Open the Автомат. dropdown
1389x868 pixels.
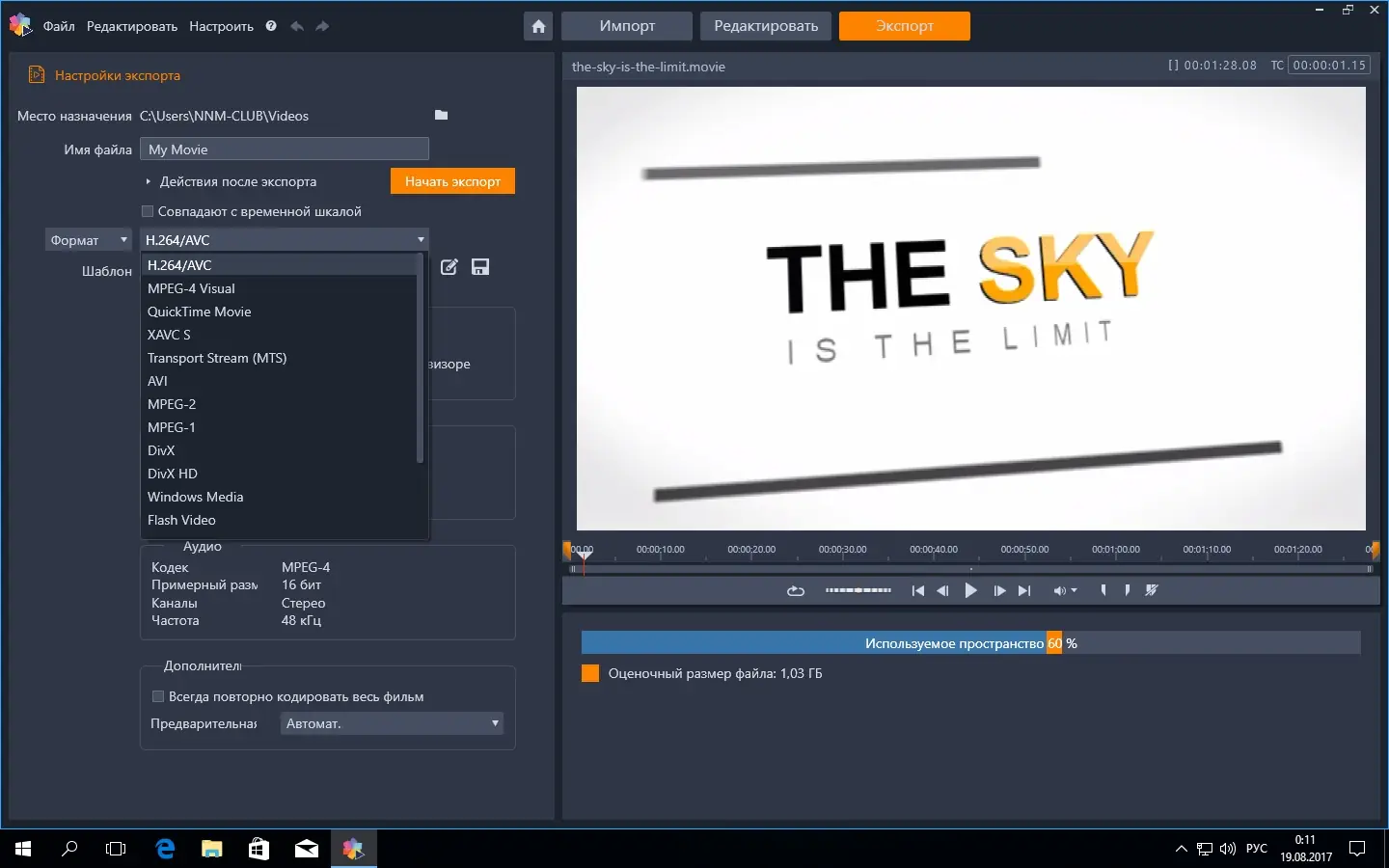click(391, 722)
